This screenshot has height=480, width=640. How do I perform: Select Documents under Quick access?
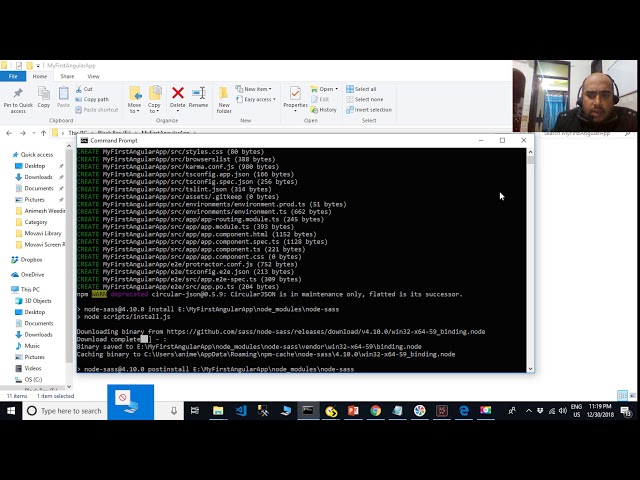(x=39, y=188)
